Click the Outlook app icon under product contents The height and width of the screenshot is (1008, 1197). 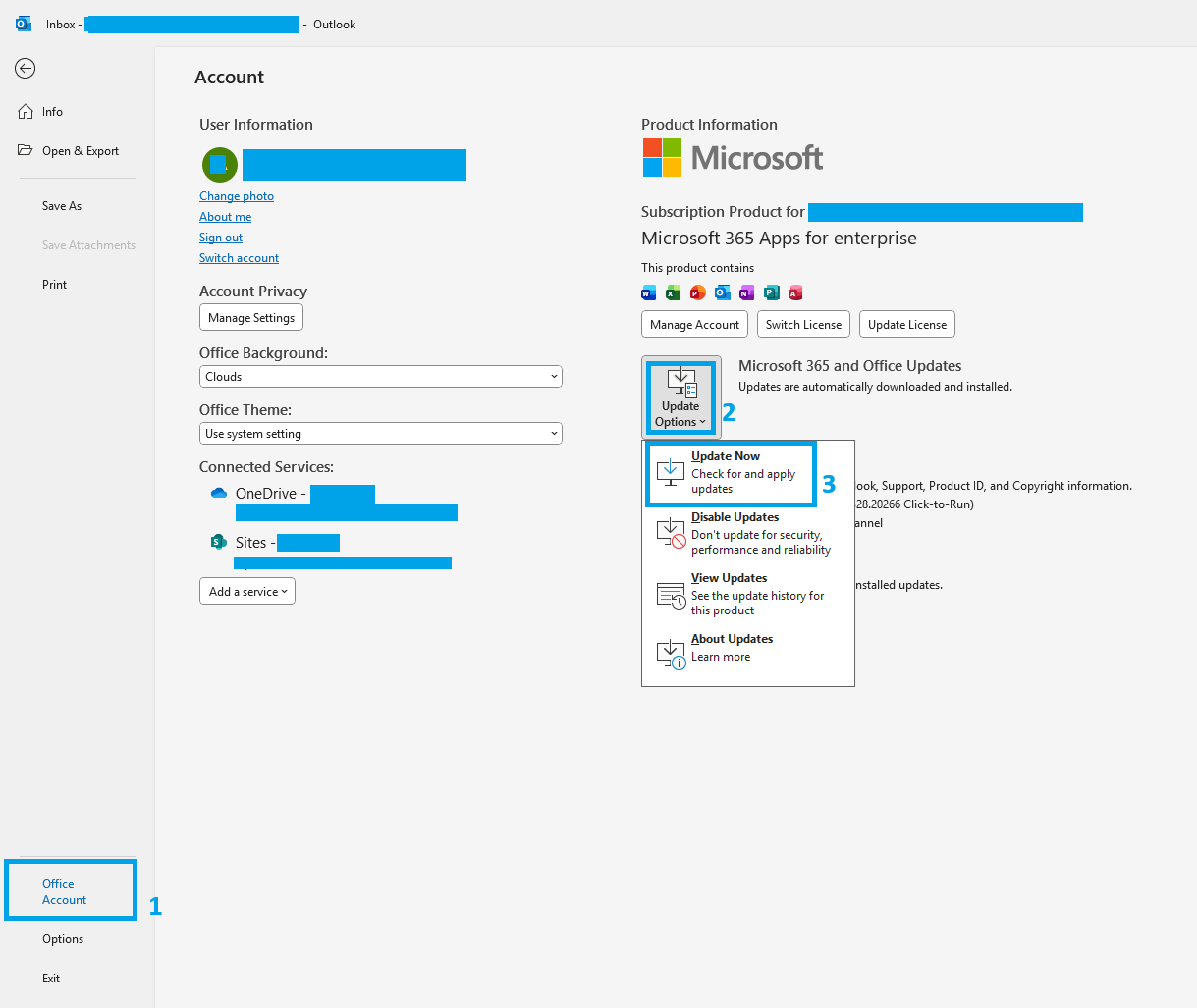click(722, 292)
